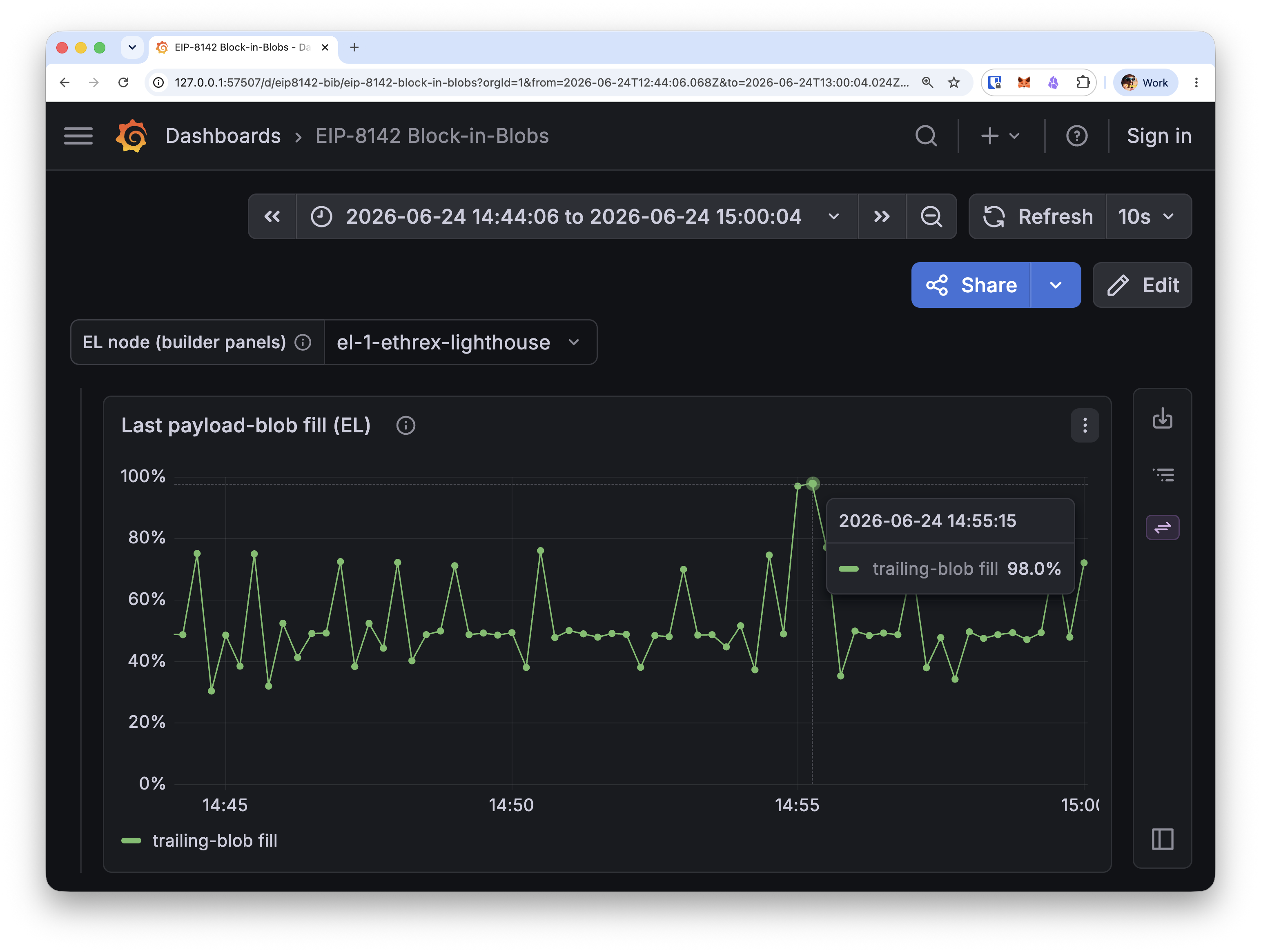Show EL node variable info icon
The image size is (1261, 952).
(x=303, y=342)
